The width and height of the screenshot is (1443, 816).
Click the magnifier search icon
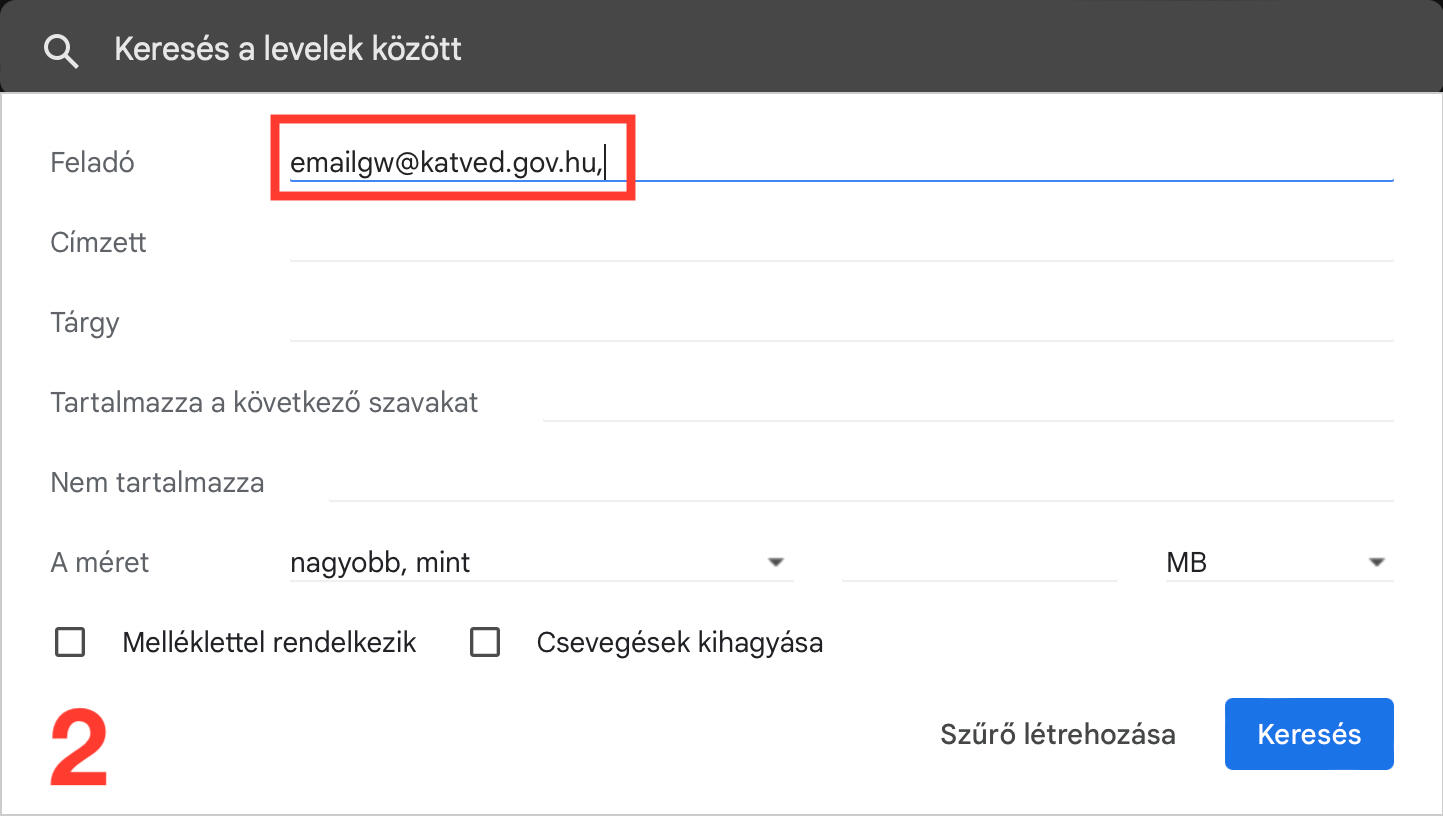pyautogui.click(x=61, y=49)
